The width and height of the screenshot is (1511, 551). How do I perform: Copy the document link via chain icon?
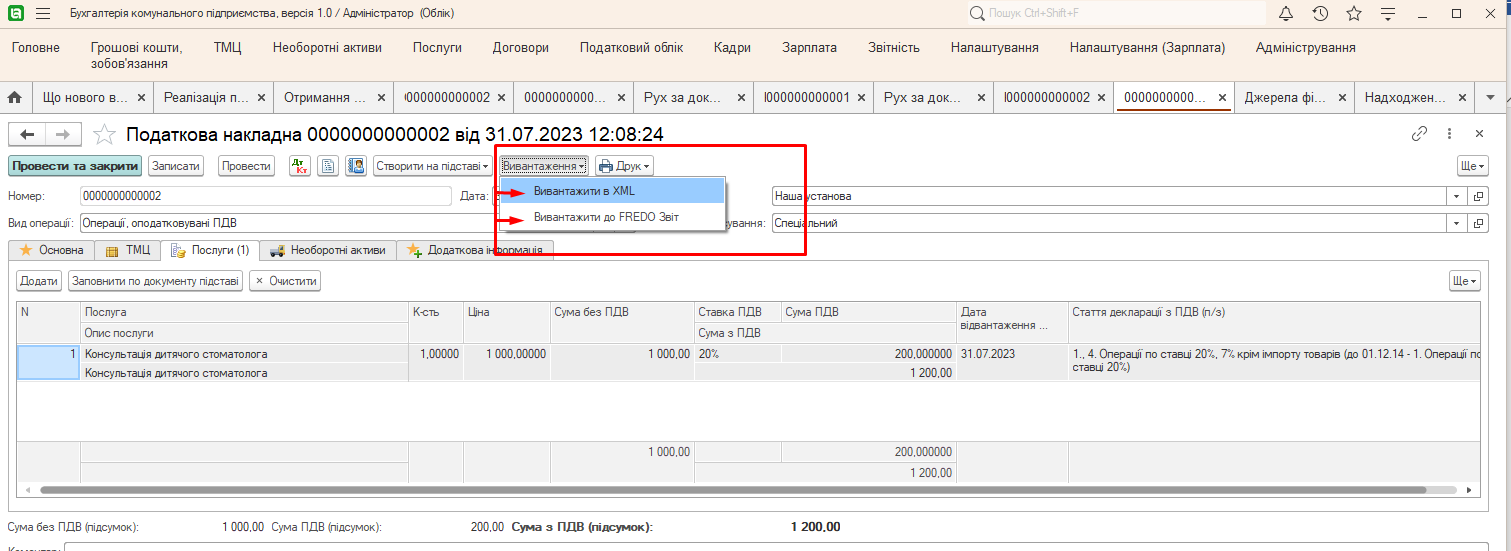[x=1418, y=134]
